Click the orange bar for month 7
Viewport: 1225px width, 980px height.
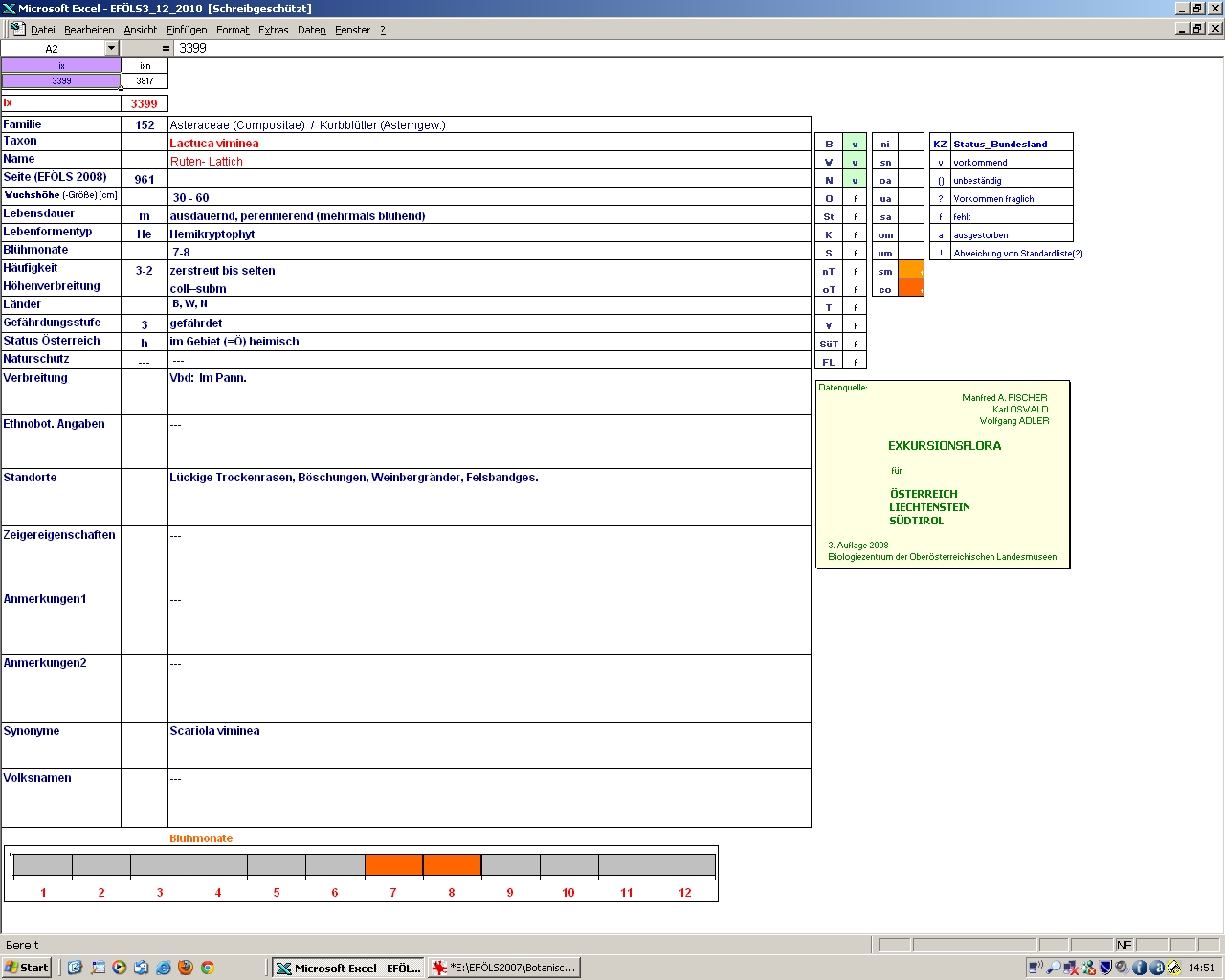tap(393, 864)
